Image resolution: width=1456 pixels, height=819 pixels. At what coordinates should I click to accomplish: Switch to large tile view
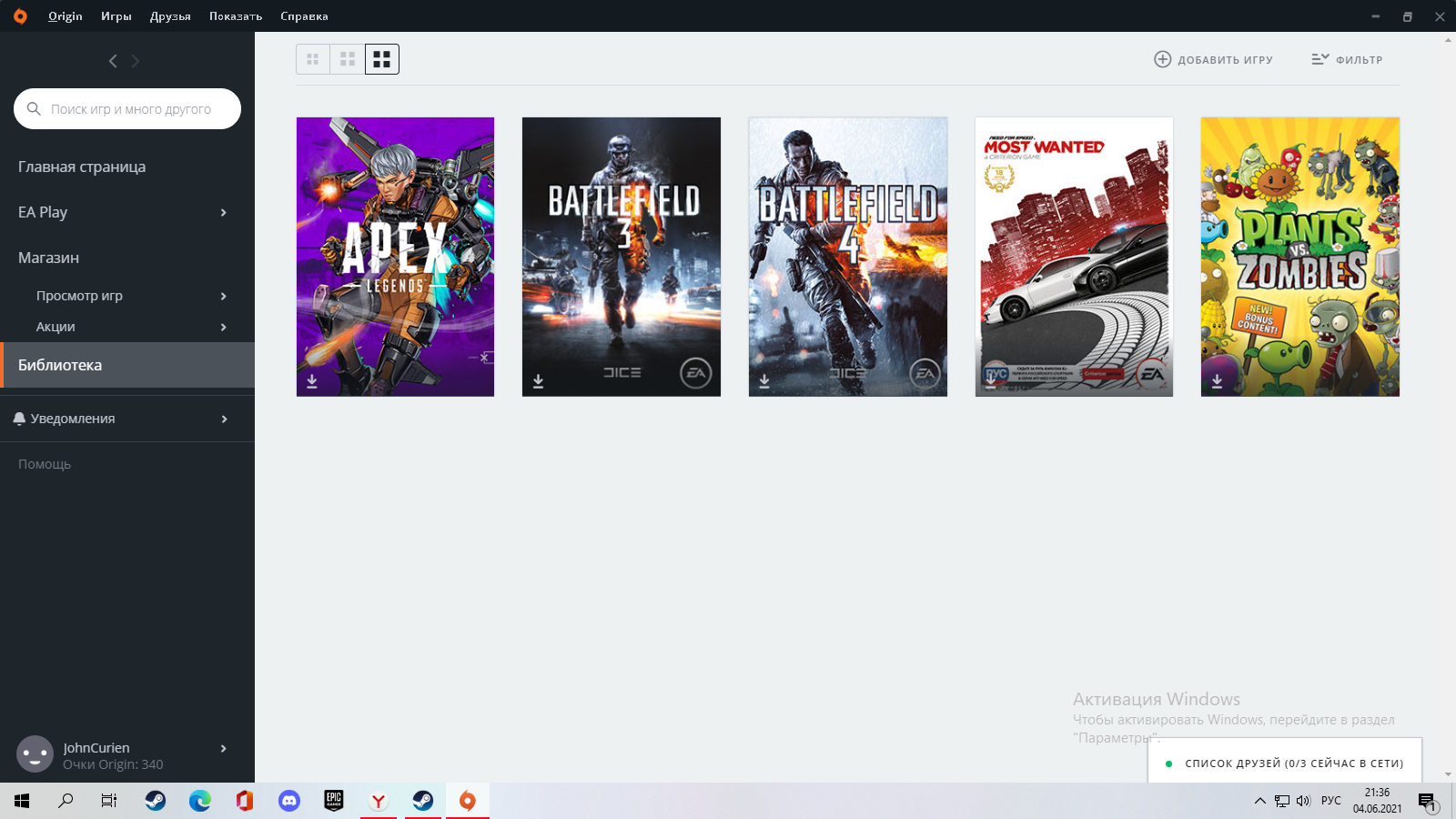(382, 59)
